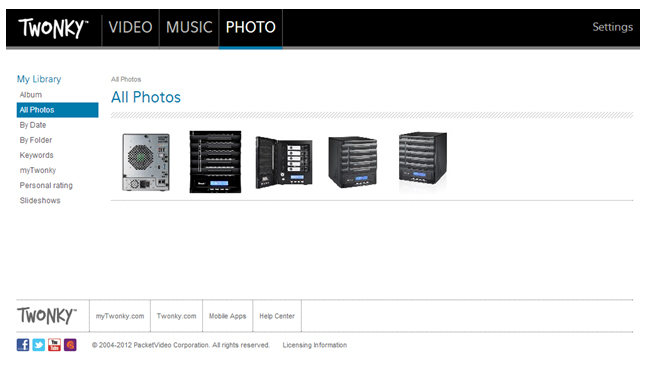Click the Twonky logo in footer
This screenshot has height=370, width=647.
tap(47, 316)
